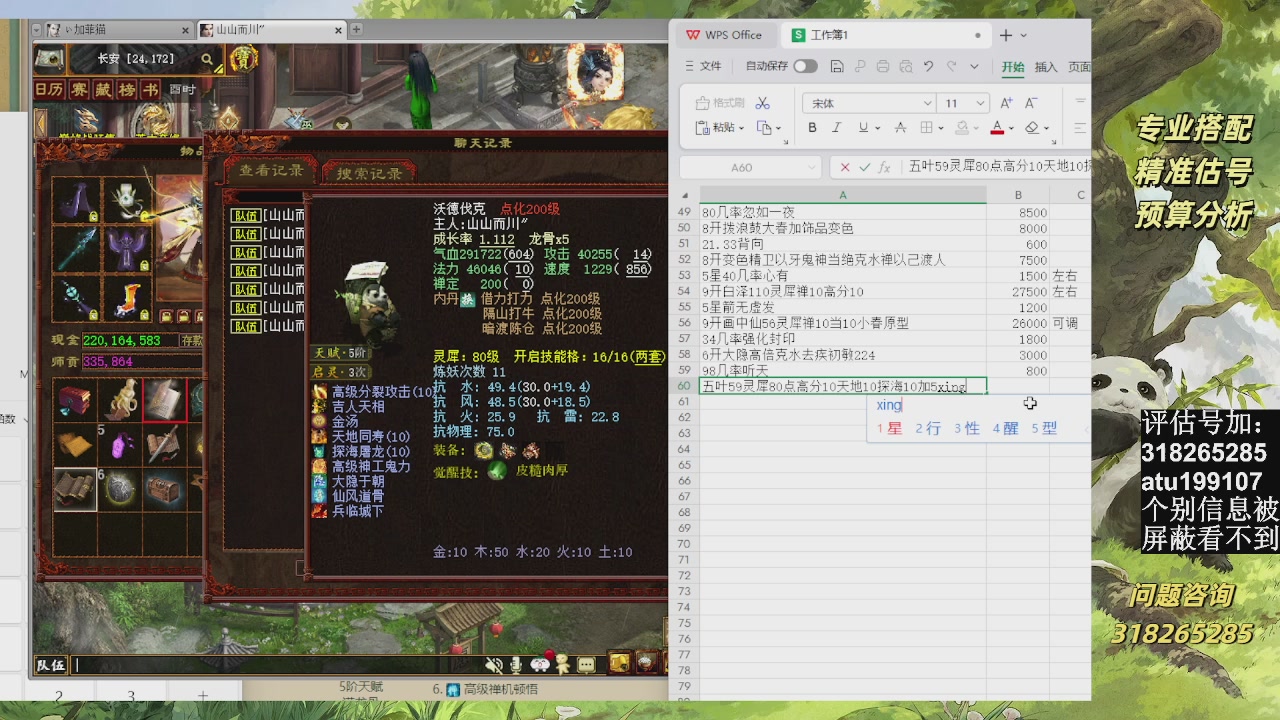Click the insert function fx icon
Viewport: 1280px width, 720px height.
pyautogui.click(x=886, y=167)
